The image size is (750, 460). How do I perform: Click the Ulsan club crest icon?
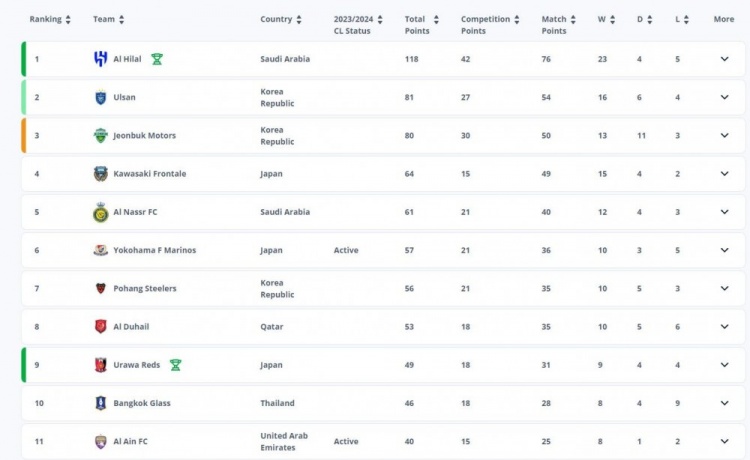click(x=100, y=97)
